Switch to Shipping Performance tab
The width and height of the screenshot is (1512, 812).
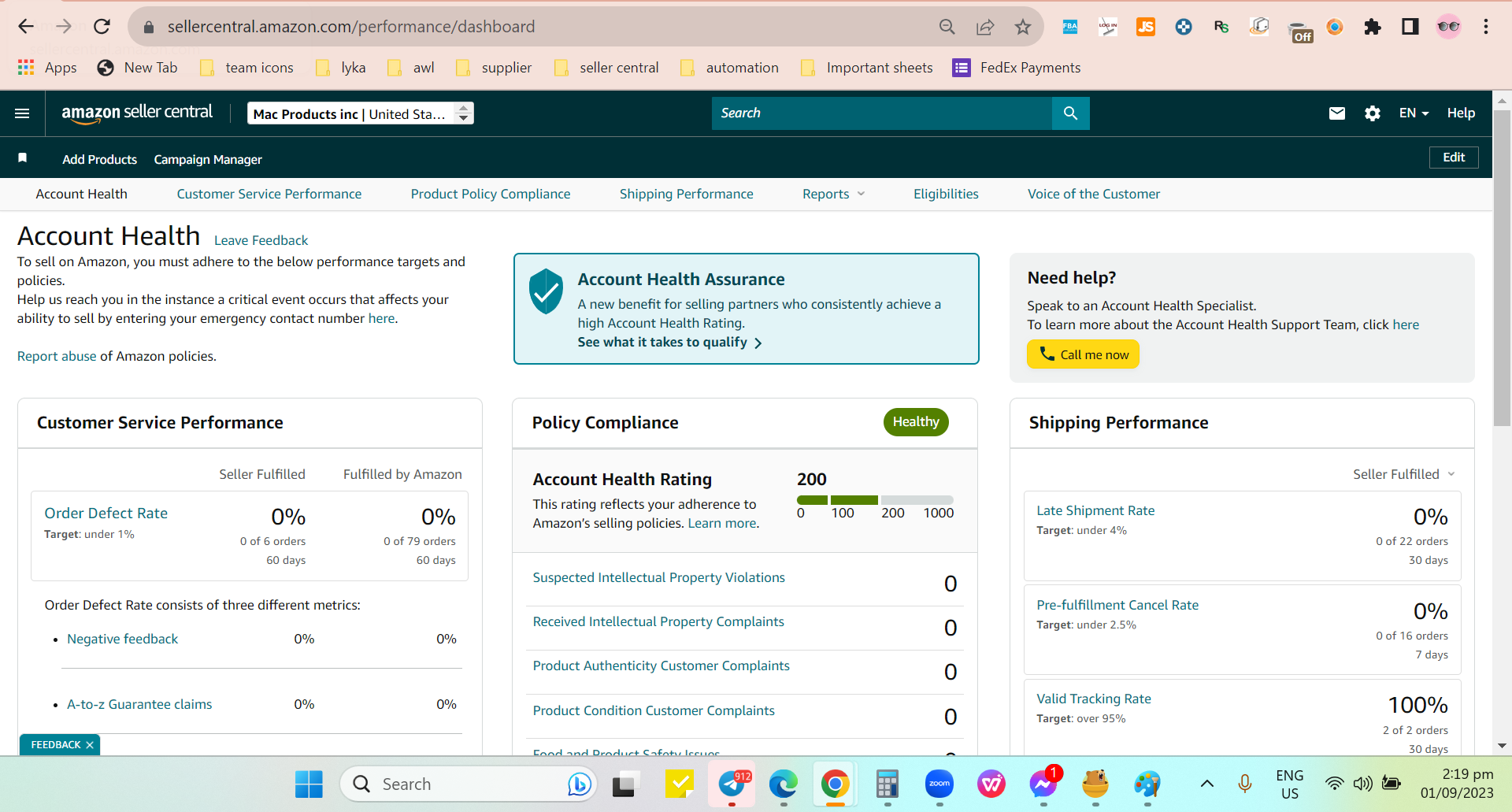point(686,194)
